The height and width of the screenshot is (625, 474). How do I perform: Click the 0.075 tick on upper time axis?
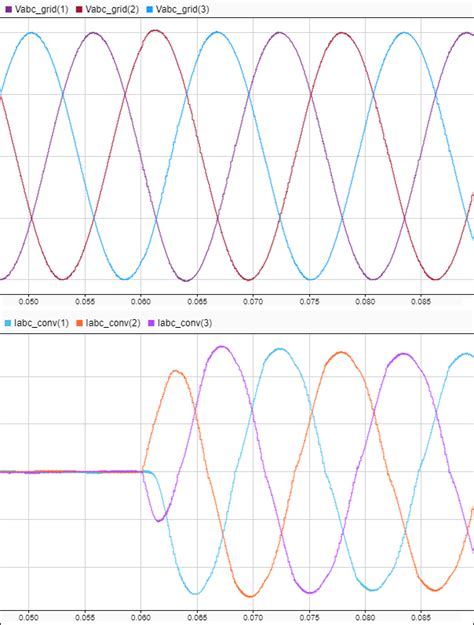(309, 302)
